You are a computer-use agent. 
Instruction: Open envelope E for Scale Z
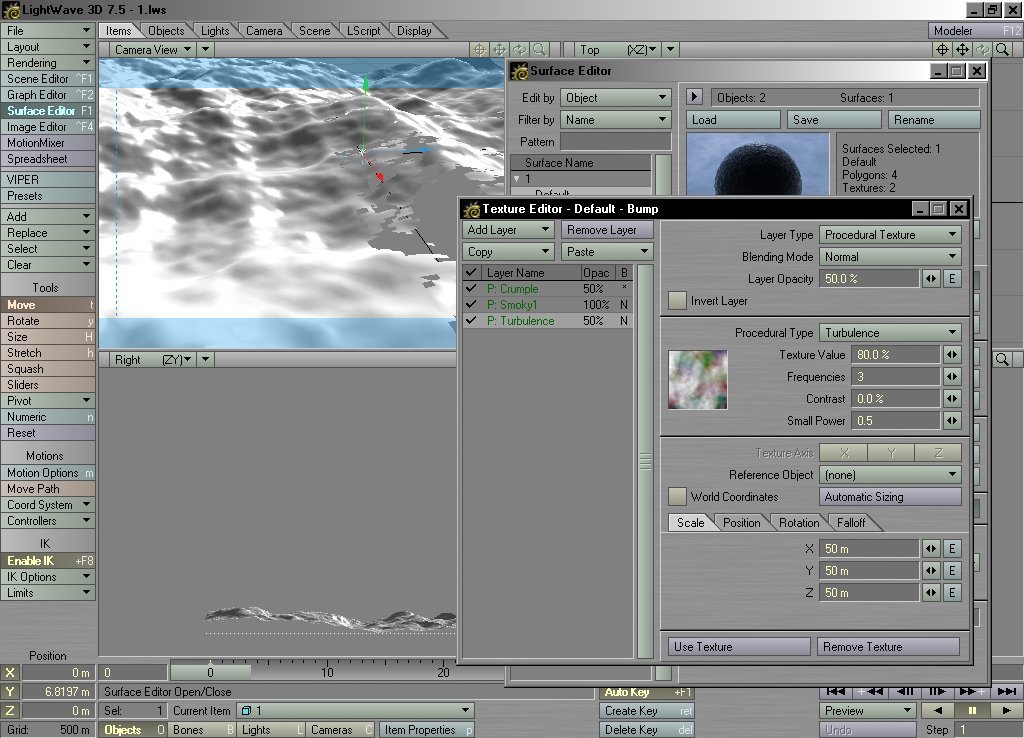[952, 592]
